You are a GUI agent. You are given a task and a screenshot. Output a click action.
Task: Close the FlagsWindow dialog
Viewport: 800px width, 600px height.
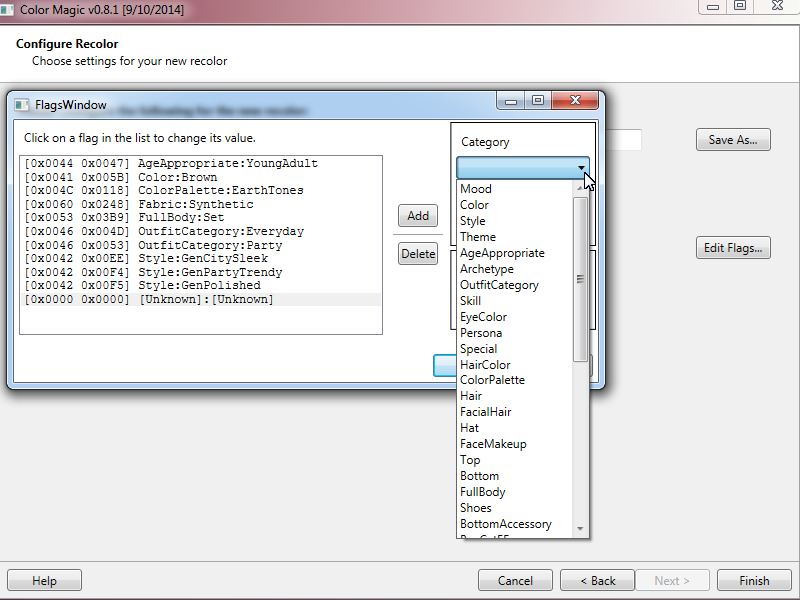pos(575,100)
